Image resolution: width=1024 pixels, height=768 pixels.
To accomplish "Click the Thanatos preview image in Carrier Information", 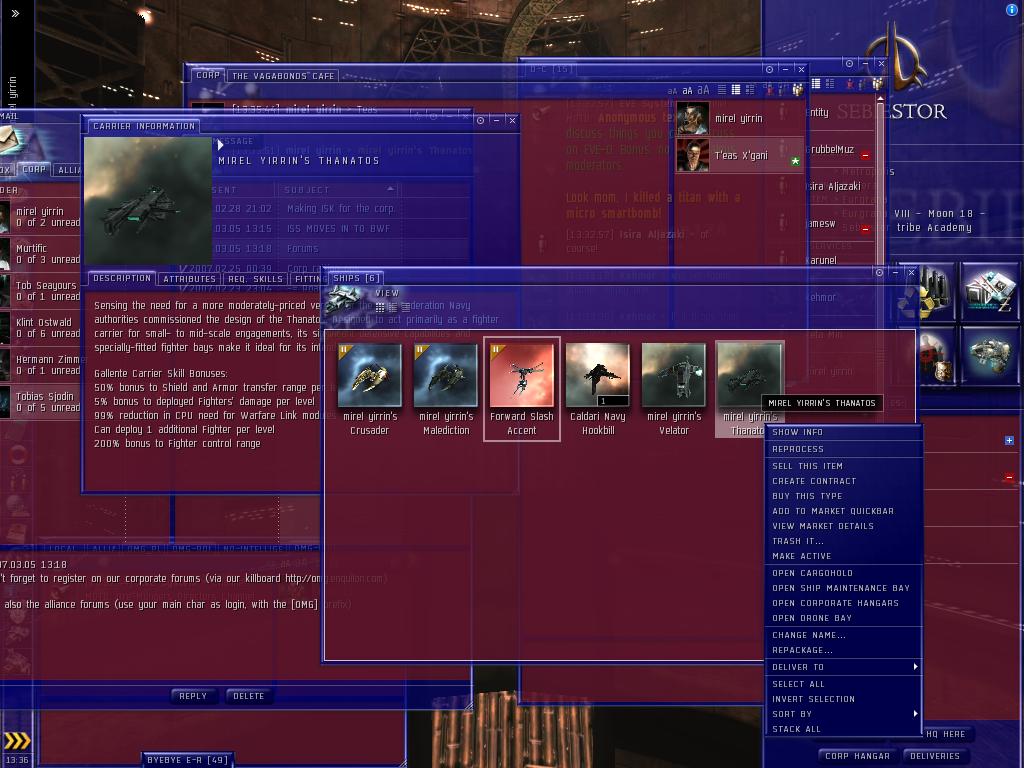I will coord(148,200).
